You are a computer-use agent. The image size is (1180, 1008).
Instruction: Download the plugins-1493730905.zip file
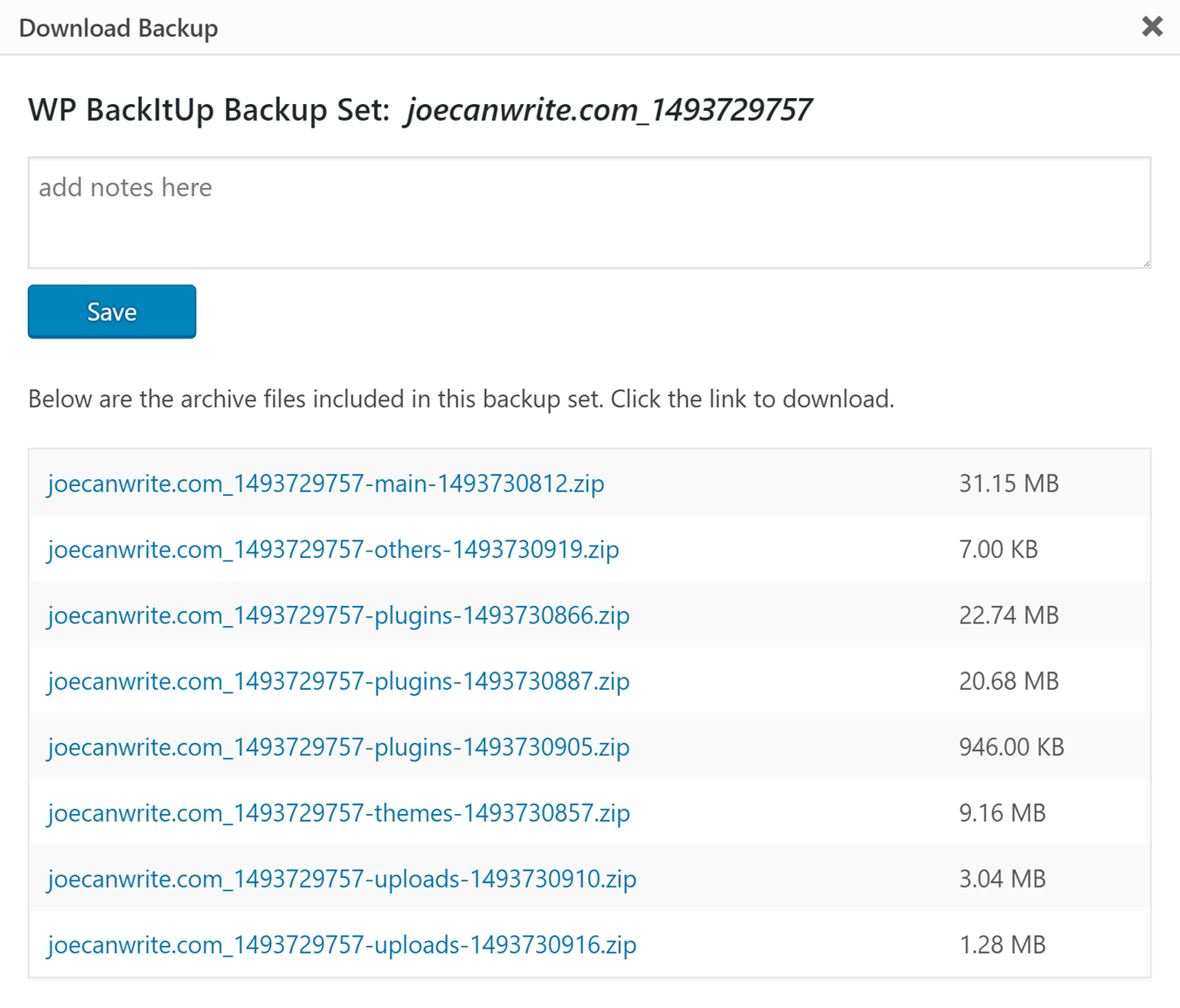coord(338,747)
